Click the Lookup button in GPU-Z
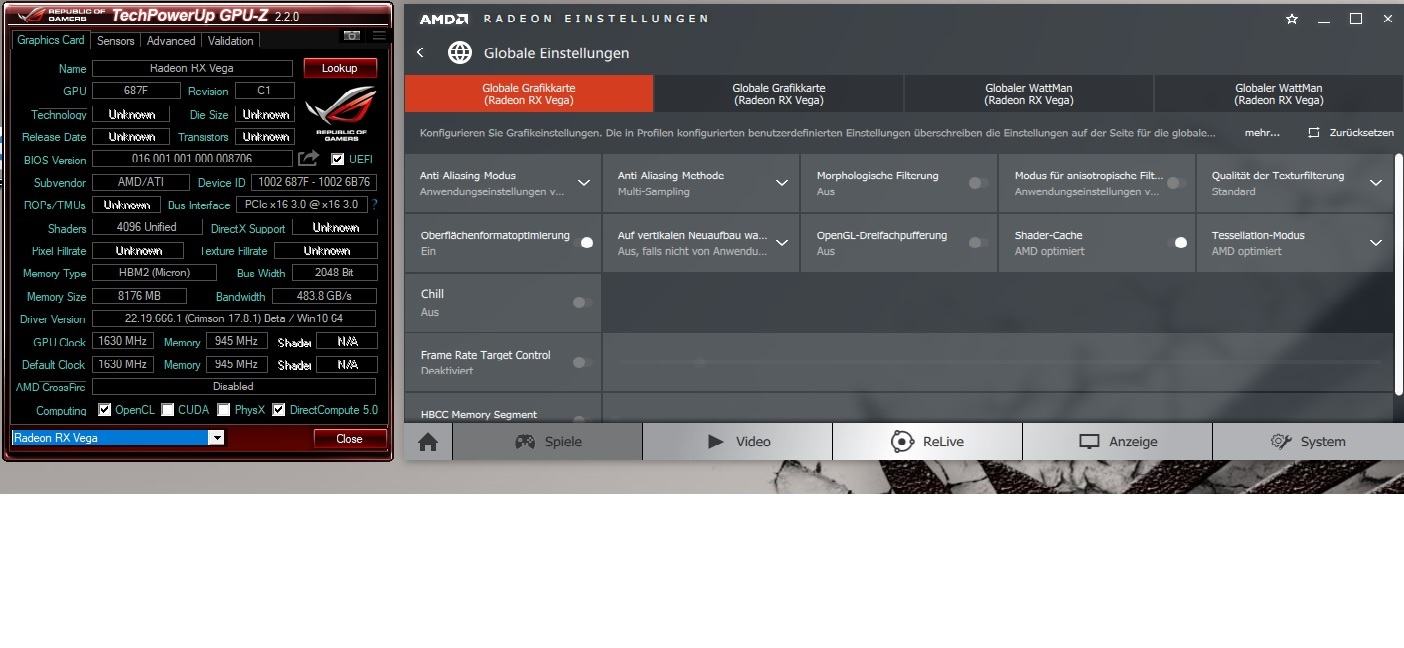This screenshot has height=648, width=1404. coord(339,68)
